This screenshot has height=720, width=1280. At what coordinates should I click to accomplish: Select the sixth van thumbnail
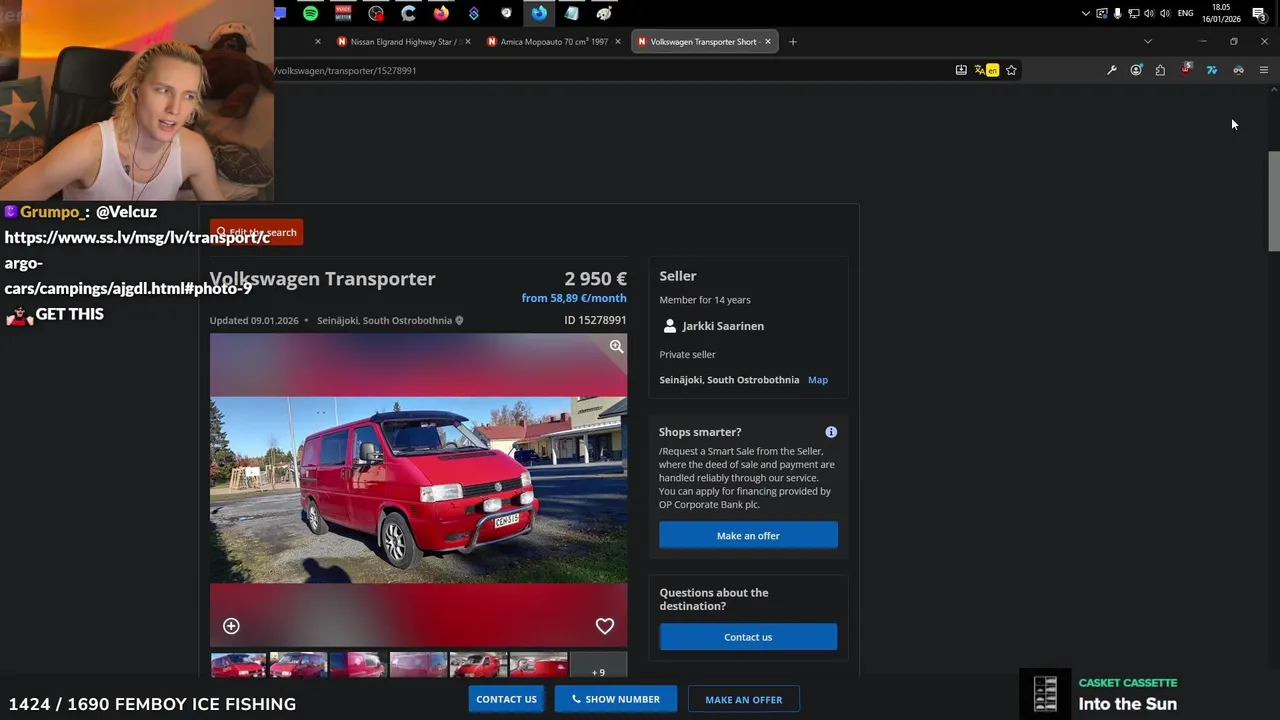(x=538, y=666)
